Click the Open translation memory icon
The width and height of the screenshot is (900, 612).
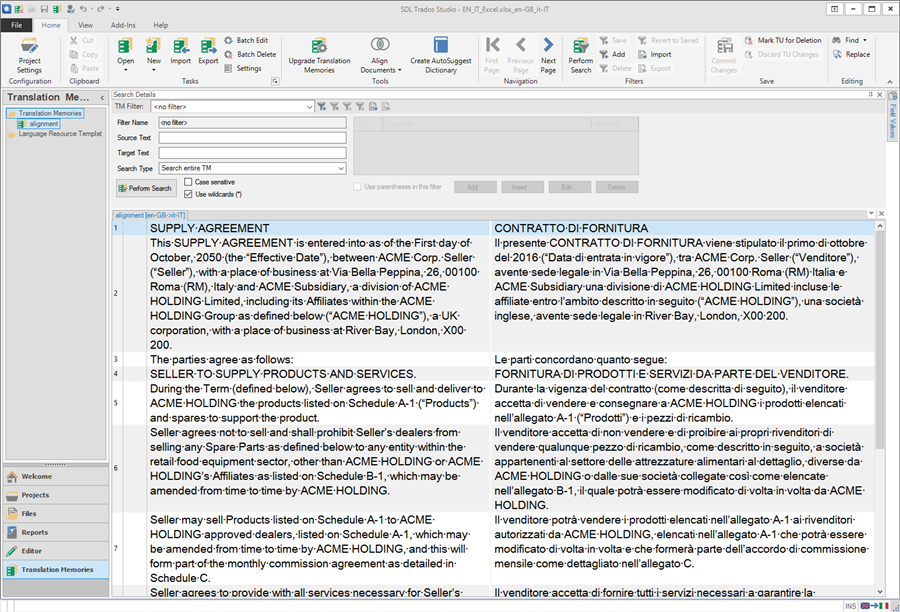pos(125,46)
